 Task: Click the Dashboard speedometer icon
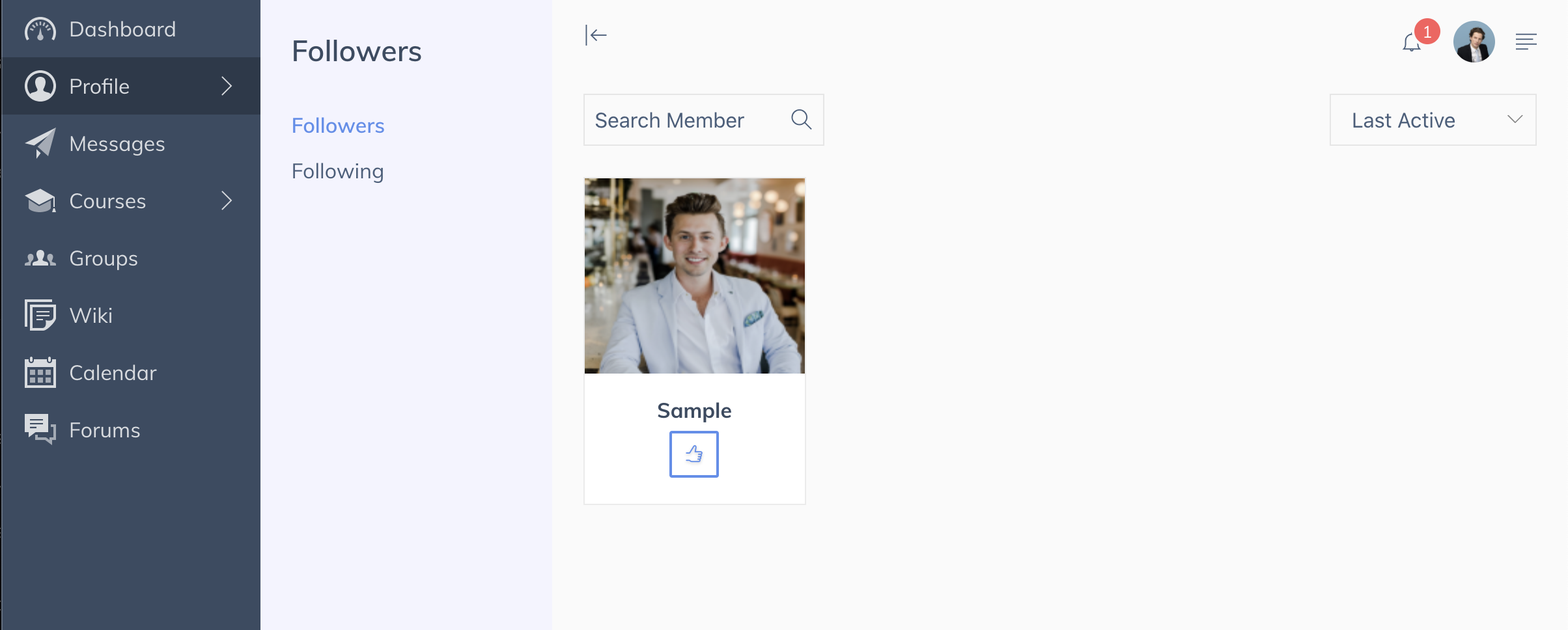click(x=40, y=29)
